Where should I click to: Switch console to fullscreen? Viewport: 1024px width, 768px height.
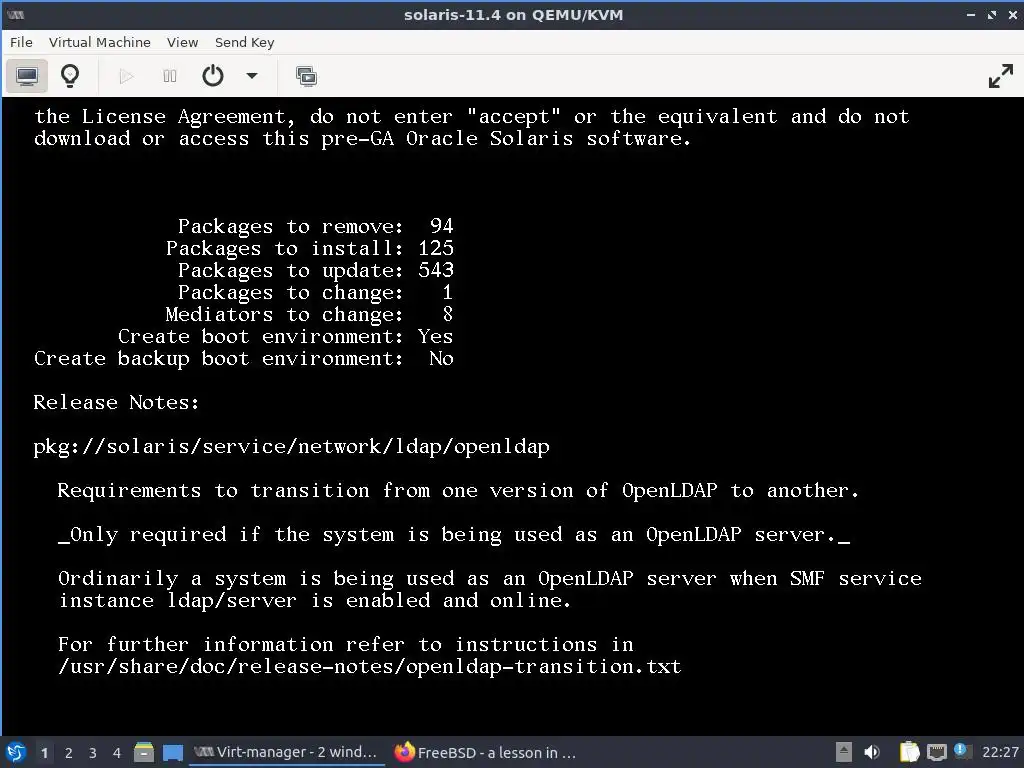point(1000,76)
